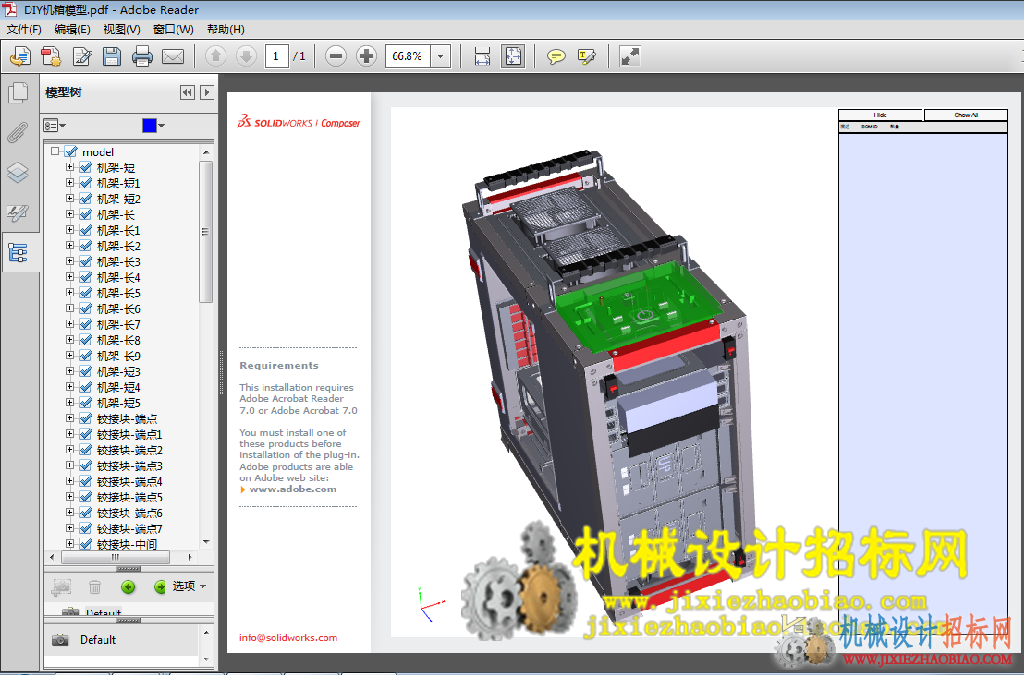Screen dimensions: 1024x675
Task: Open the 编辑(E) menu
Action: 72,29
